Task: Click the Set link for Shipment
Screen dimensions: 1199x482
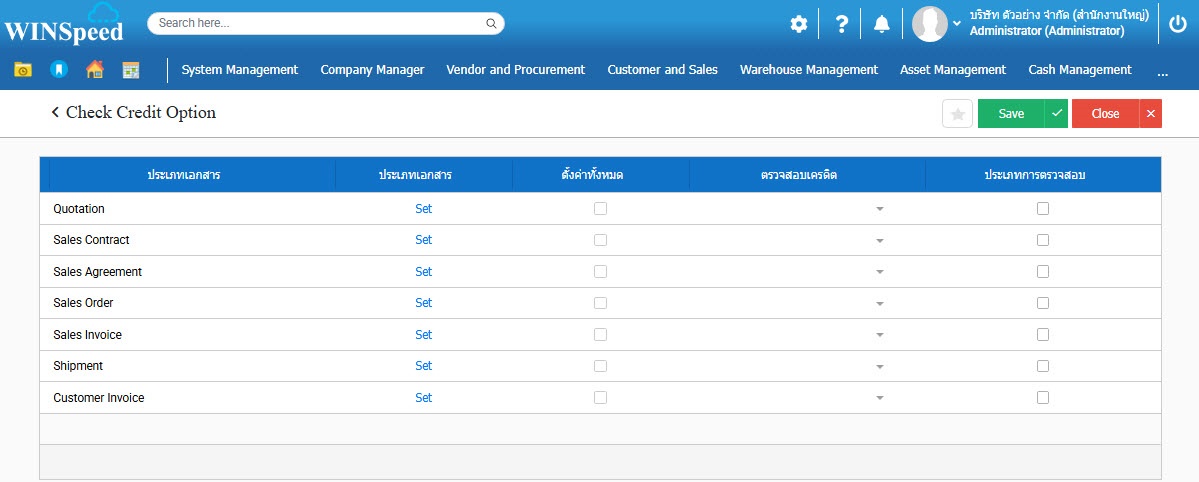Action: pyautogui.click(x=424, y=366)
